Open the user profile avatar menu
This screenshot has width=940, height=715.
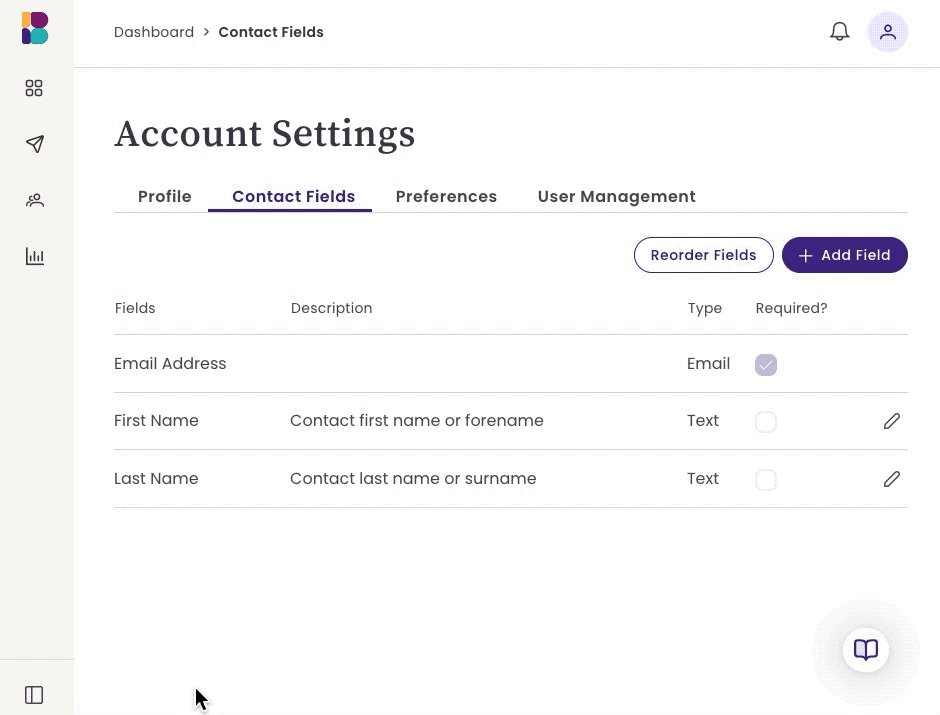[888, 32]
